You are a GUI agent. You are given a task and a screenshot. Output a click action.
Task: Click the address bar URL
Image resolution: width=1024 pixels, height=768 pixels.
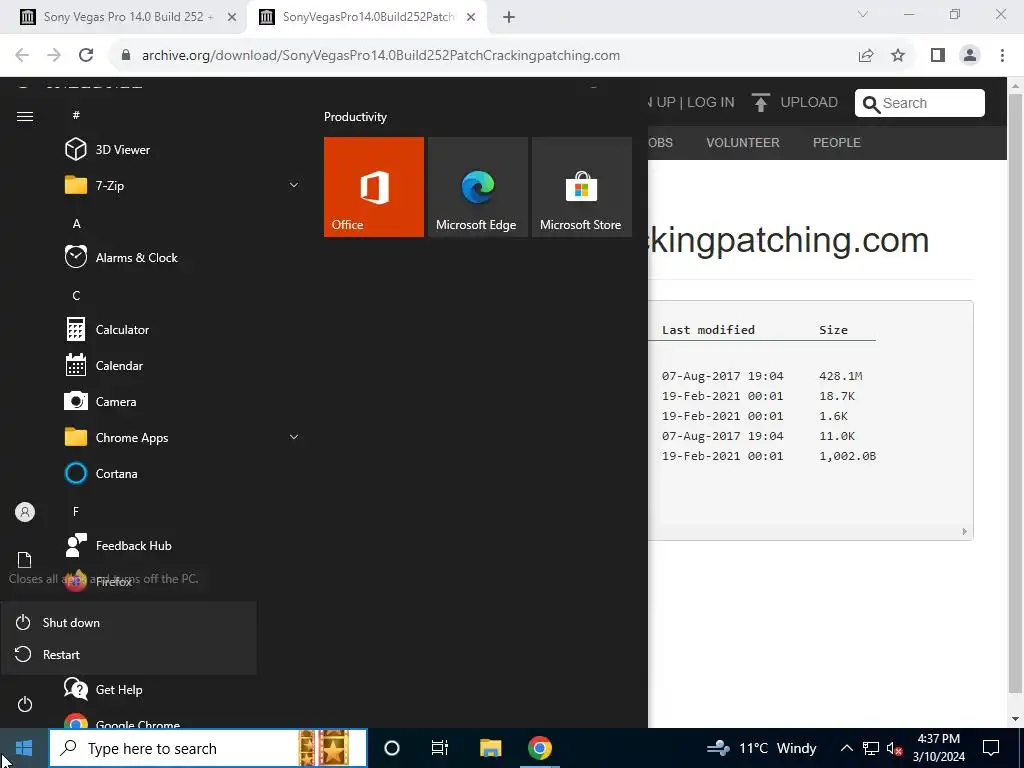(x=381, y=56)
